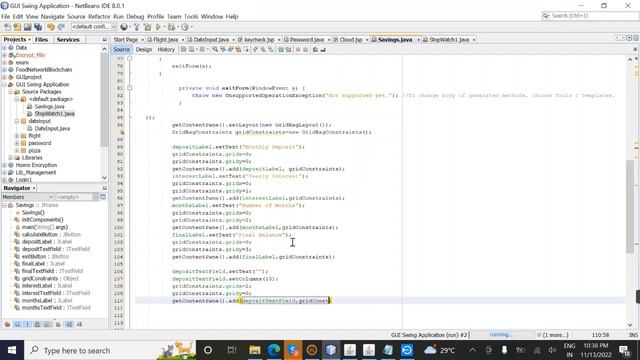Click the Windows taskbar search box
Screen dimensions: 640x360
[x=110, y=350]
